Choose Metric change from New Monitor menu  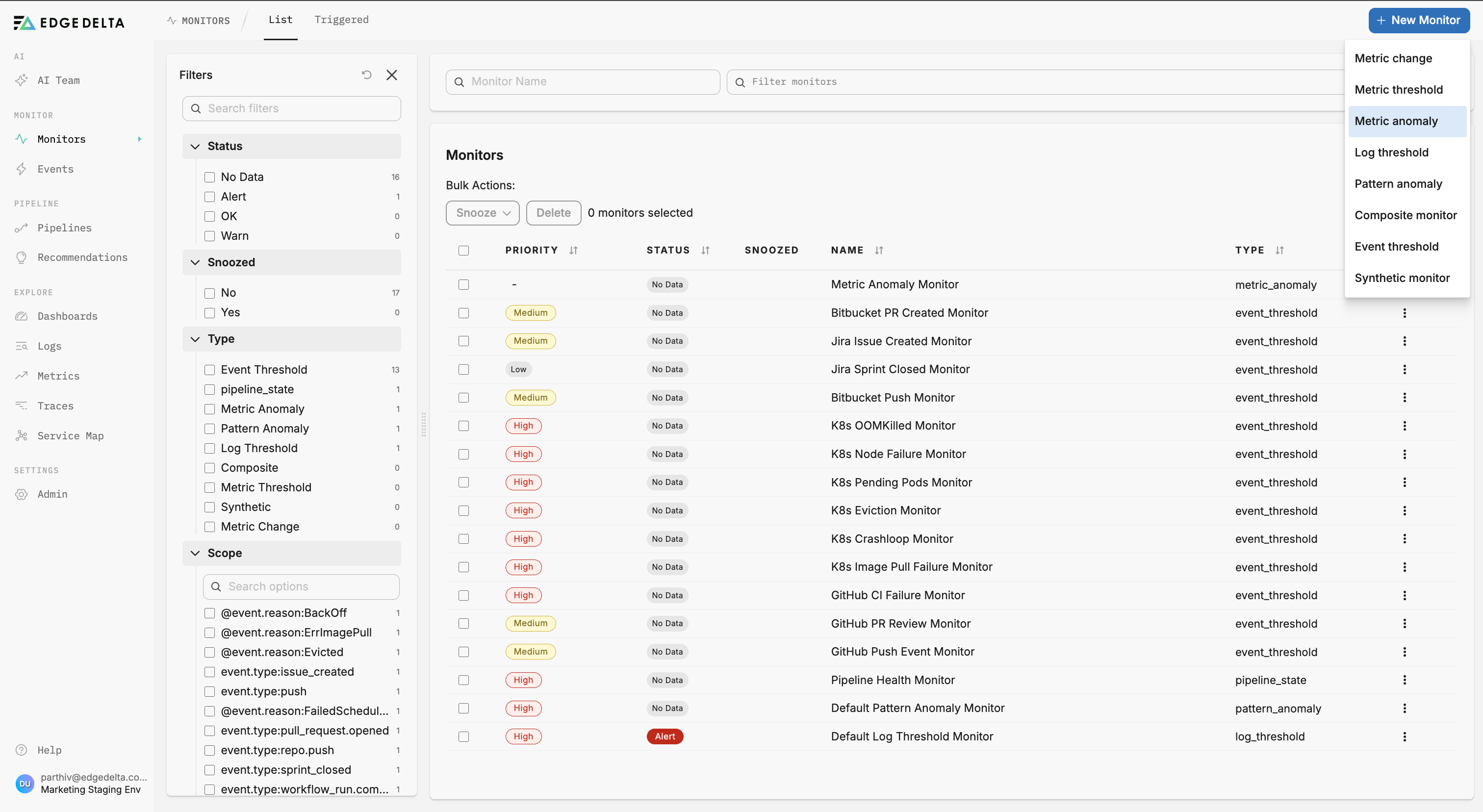(x=1407, y=58)
